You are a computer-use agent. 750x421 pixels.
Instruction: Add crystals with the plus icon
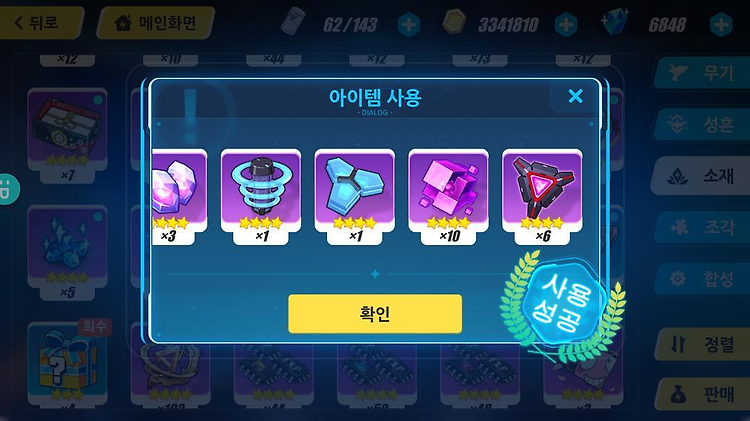coord(721,24)
